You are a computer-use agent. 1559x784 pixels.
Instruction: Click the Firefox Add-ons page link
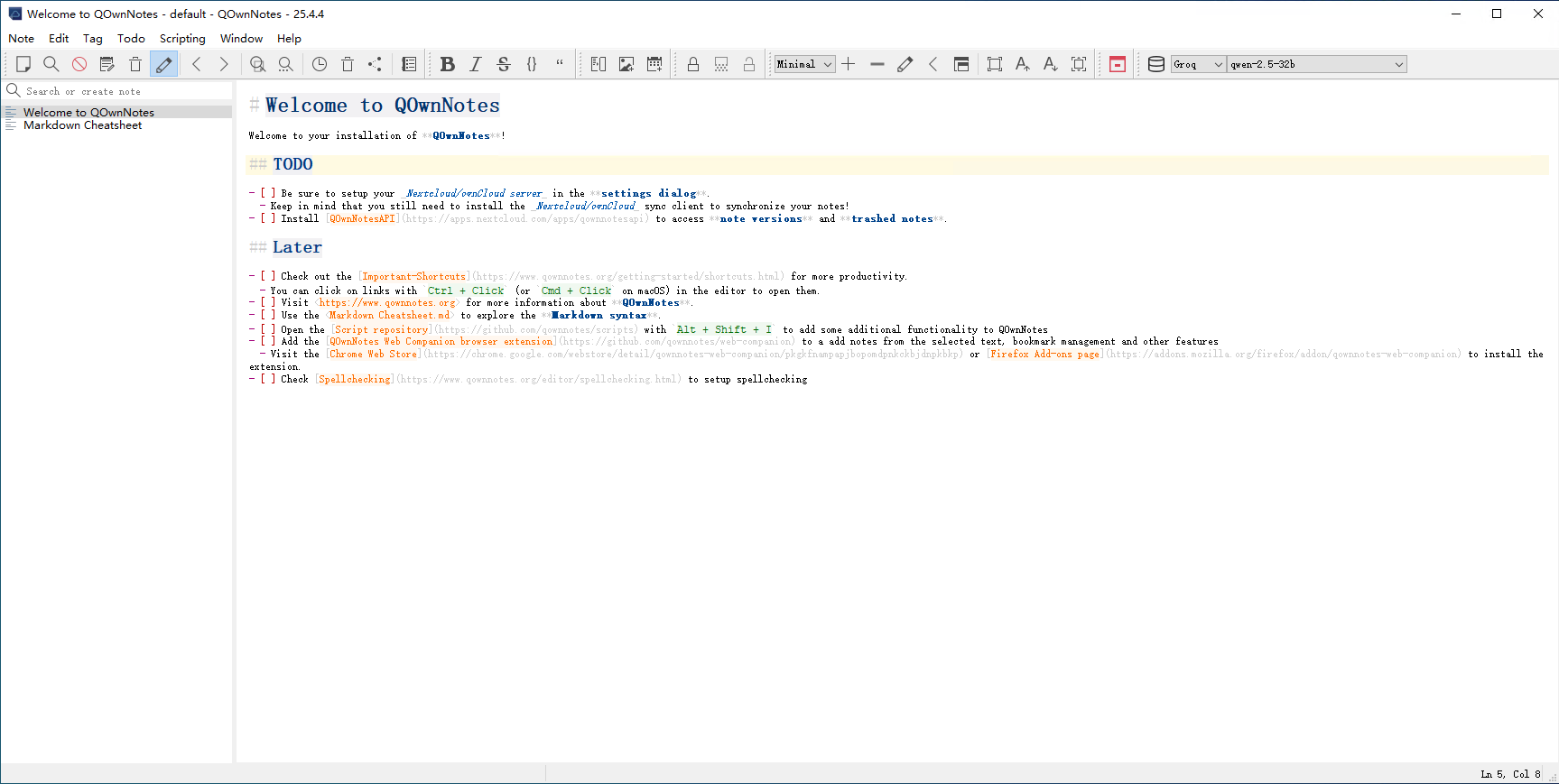click(x=1045, y=354)
